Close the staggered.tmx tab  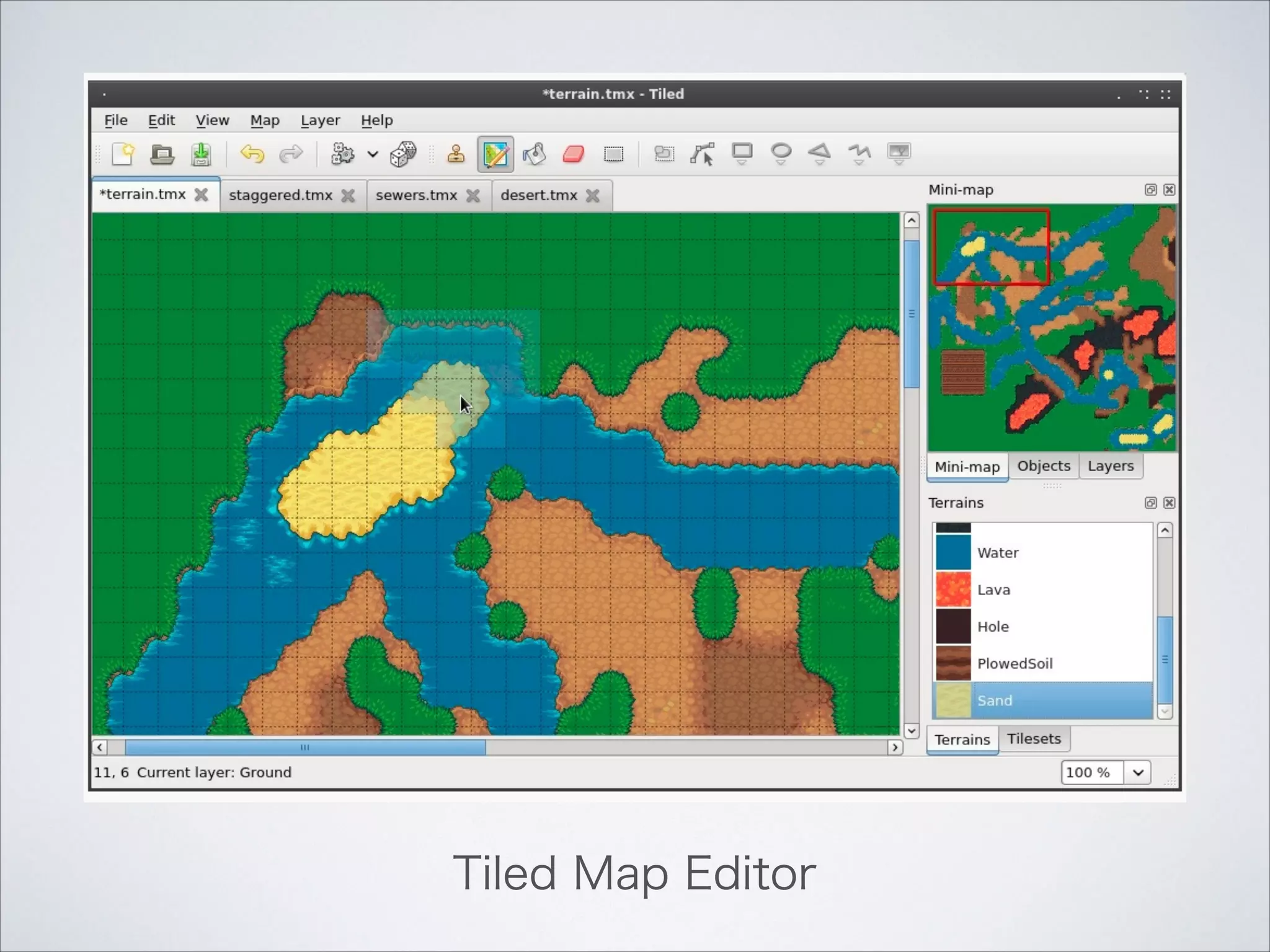pos(348,196)
